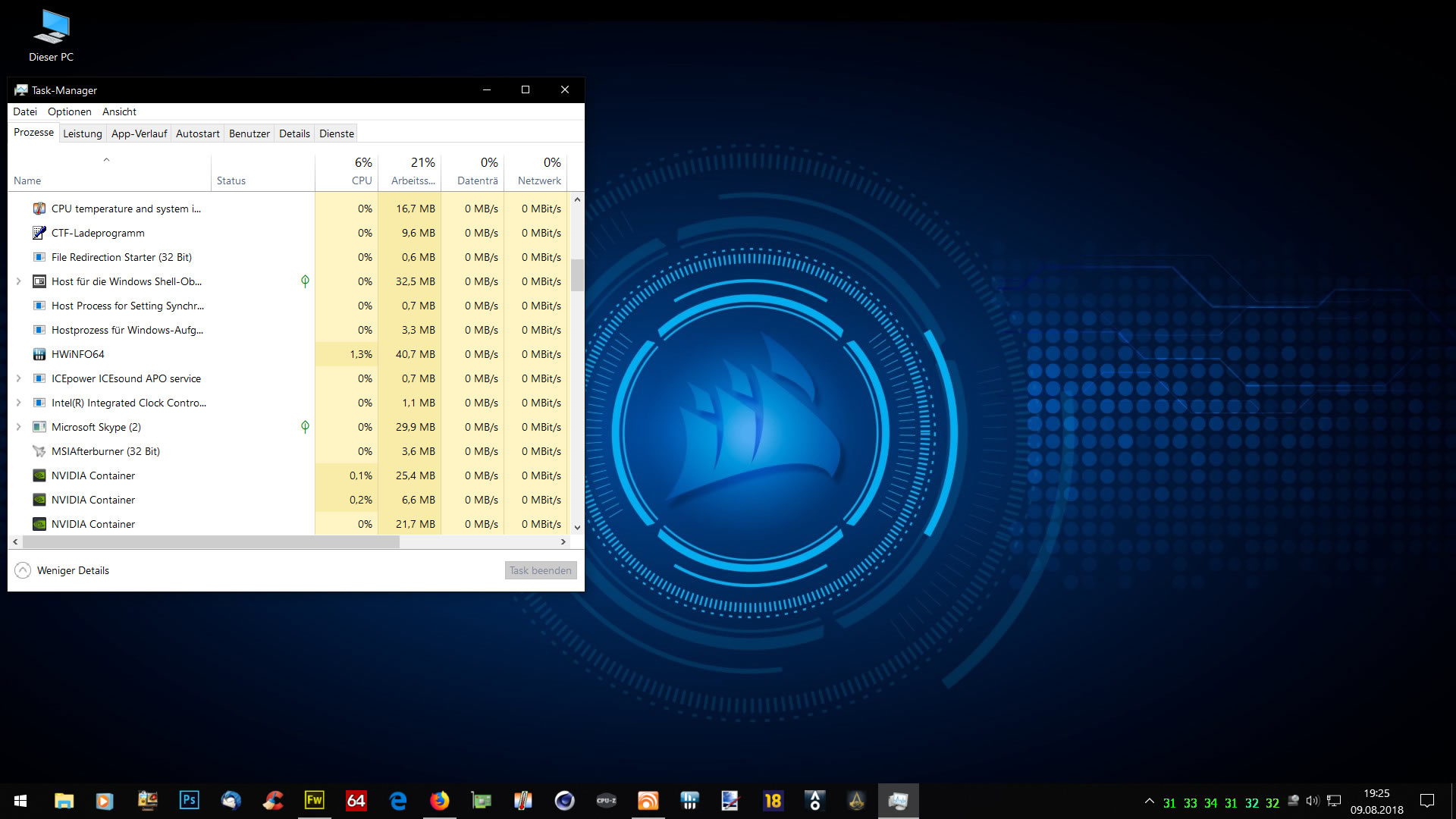Click the Task-Manager taskbar button
1456x819 pixels.
[898, 801]
